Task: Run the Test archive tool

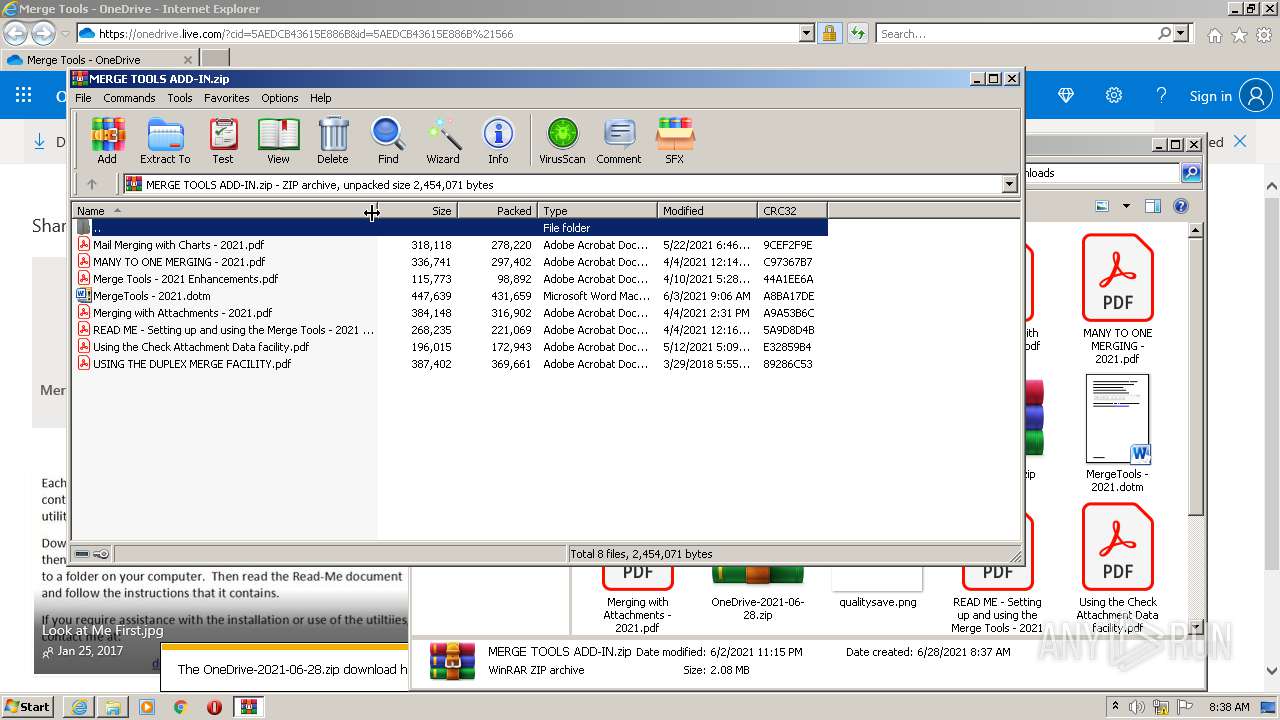Action: pyautogui.click(x=223, y=140)
